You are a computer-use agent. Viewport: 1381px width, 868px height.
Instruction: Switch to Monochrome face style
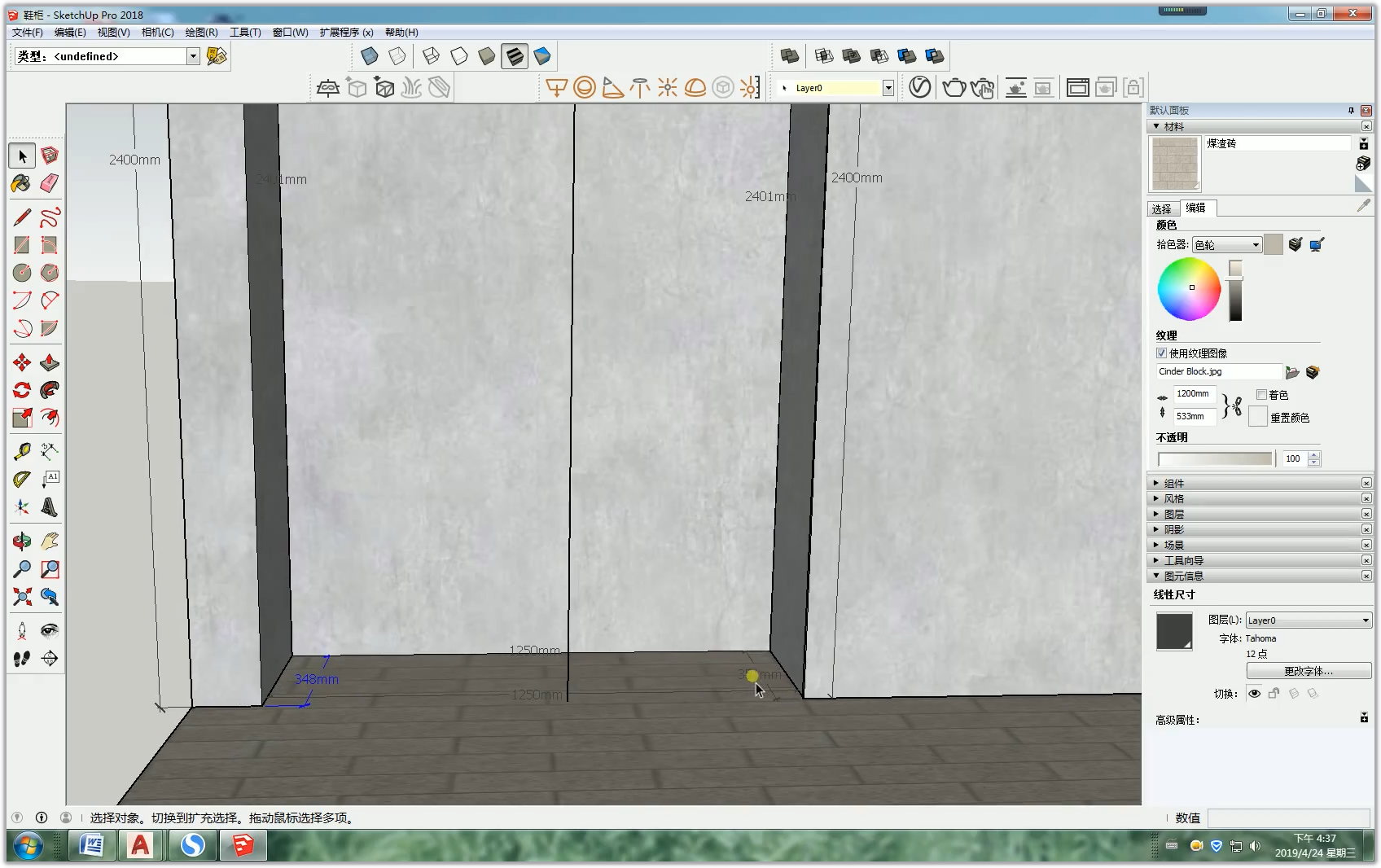click(542, 55)
